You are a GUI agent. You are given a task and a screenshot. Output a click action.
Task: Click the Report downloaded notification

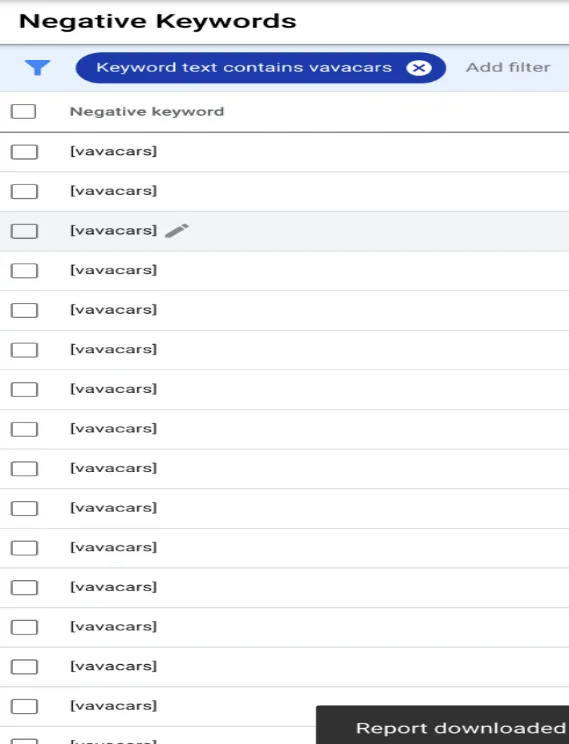[x=442, y=725]
